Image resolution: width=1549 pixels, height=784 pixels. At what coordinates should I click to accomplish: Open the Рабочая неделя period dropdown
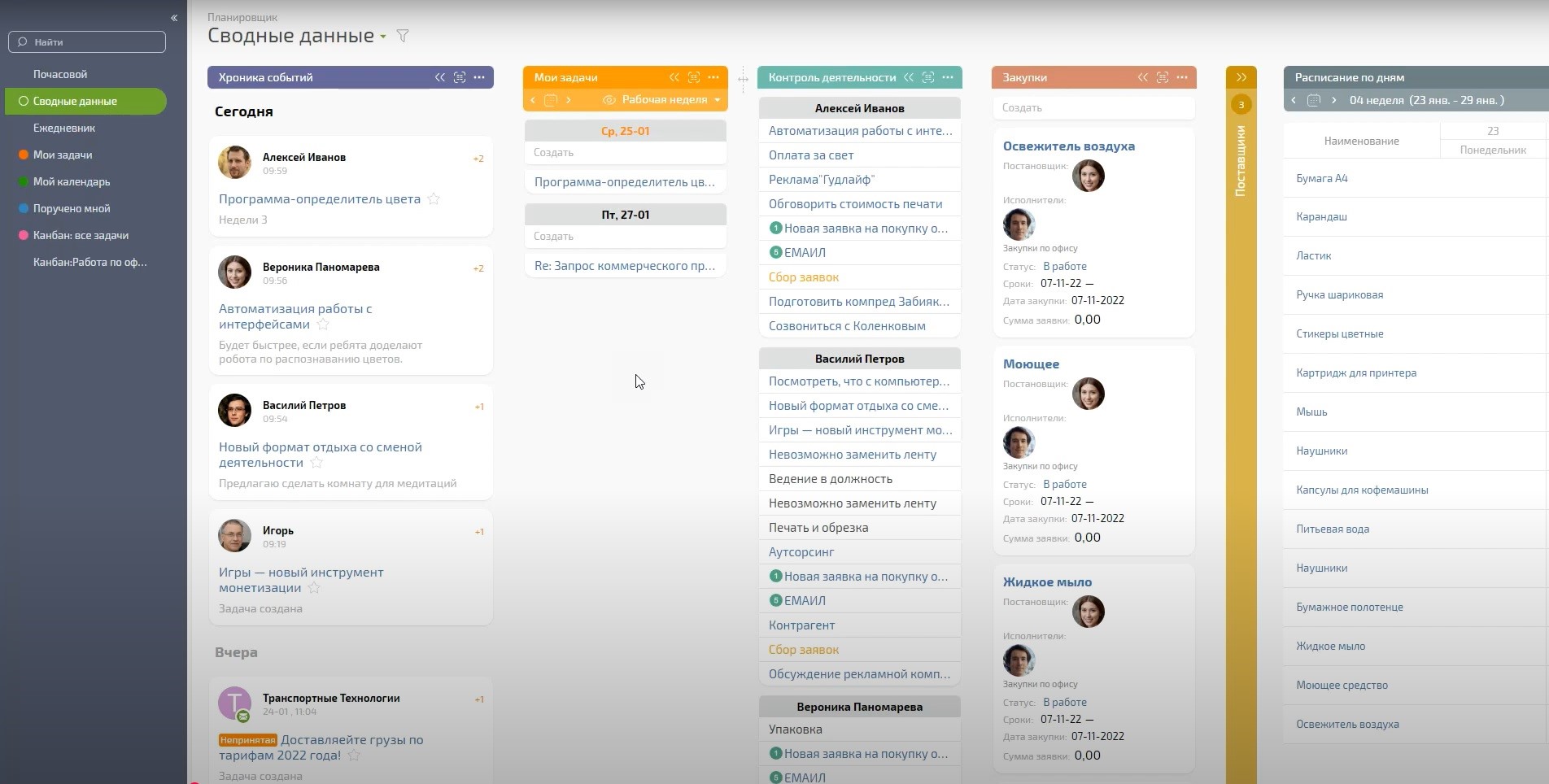tap(717, 100)
